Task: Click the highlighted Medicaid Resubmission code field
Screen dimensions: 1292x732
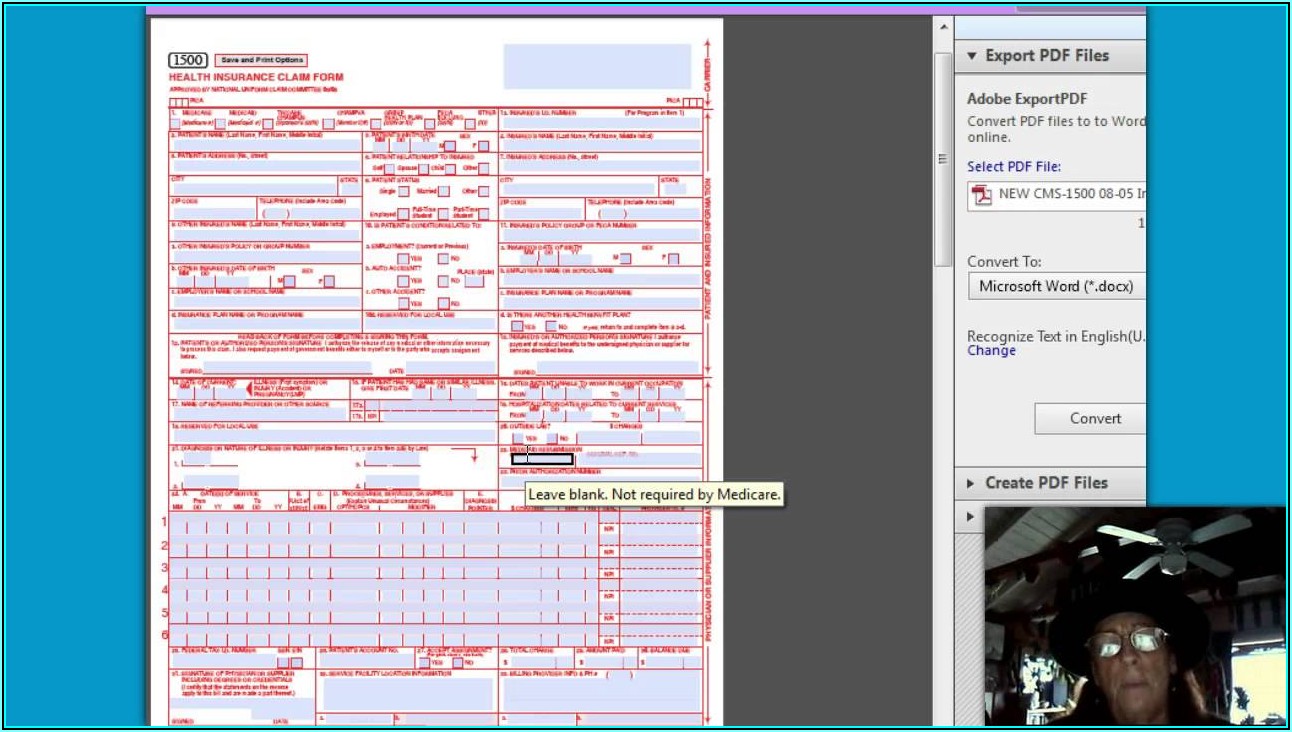Action: click(x=542, y=459)
